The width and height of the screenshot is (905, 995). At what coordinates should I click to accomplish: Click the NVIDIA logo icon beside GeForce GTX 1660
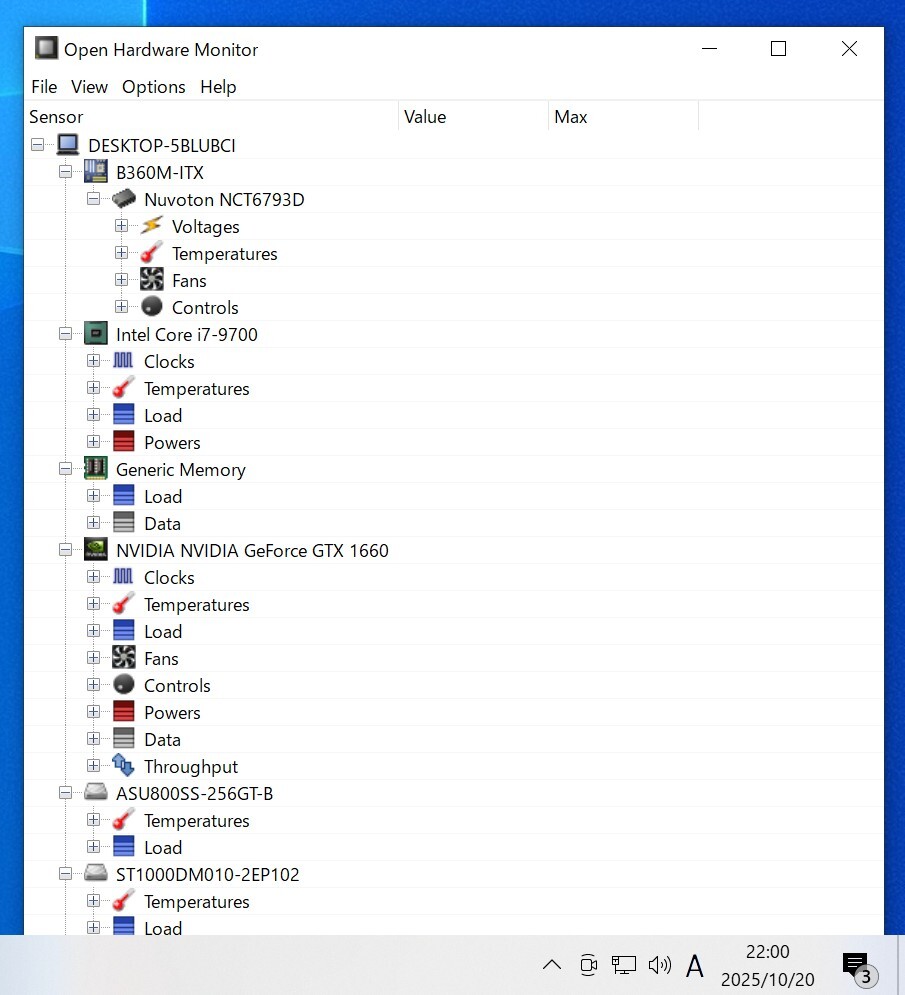pyautogui.click(x=95, y=550)
